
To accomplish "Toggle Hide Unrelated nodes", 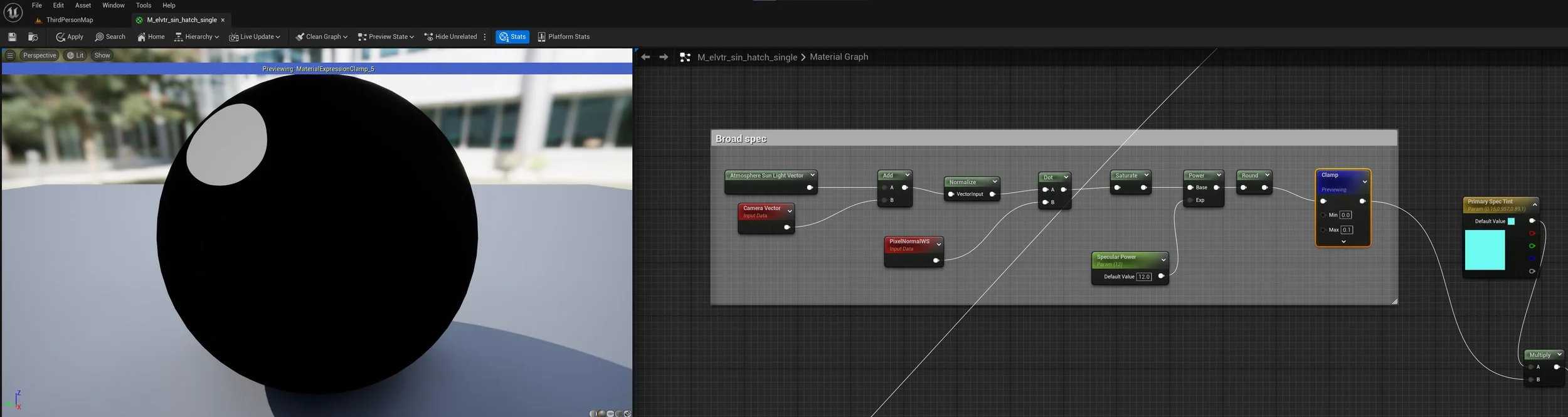I will click(450, 37).
